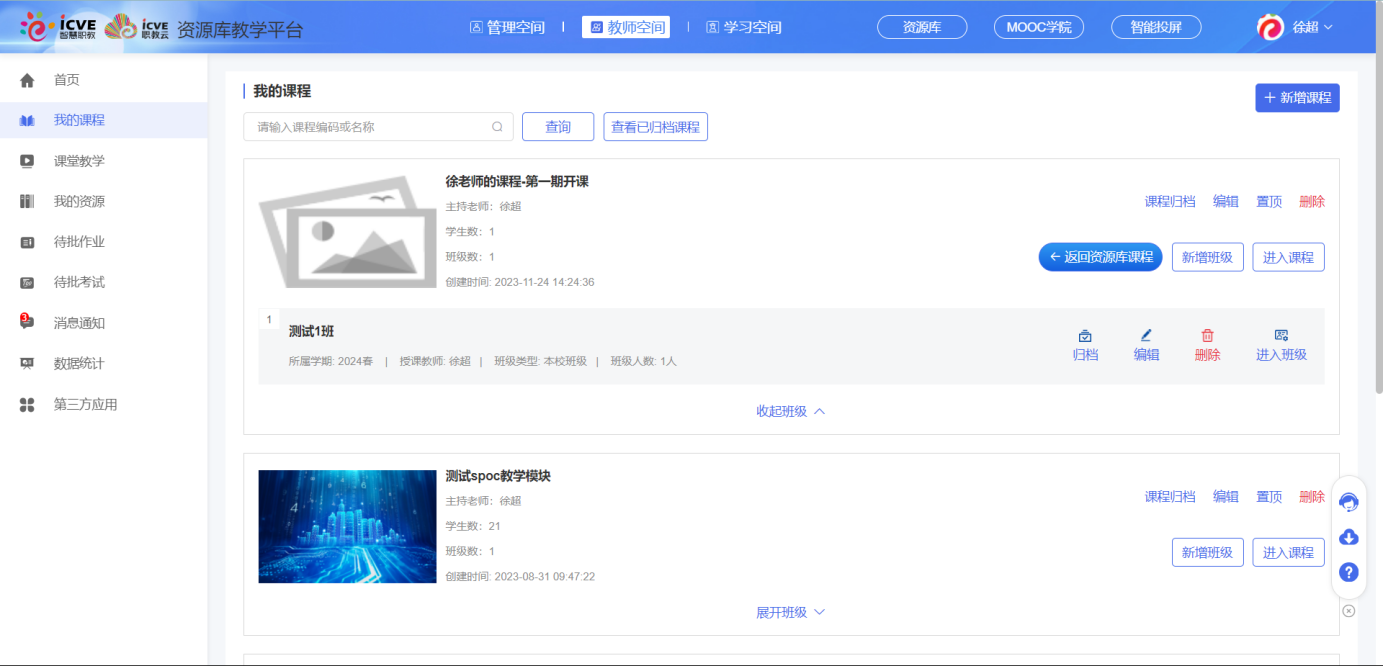
Task: Click the 智能投屏 button
Action: point(1156,28)
